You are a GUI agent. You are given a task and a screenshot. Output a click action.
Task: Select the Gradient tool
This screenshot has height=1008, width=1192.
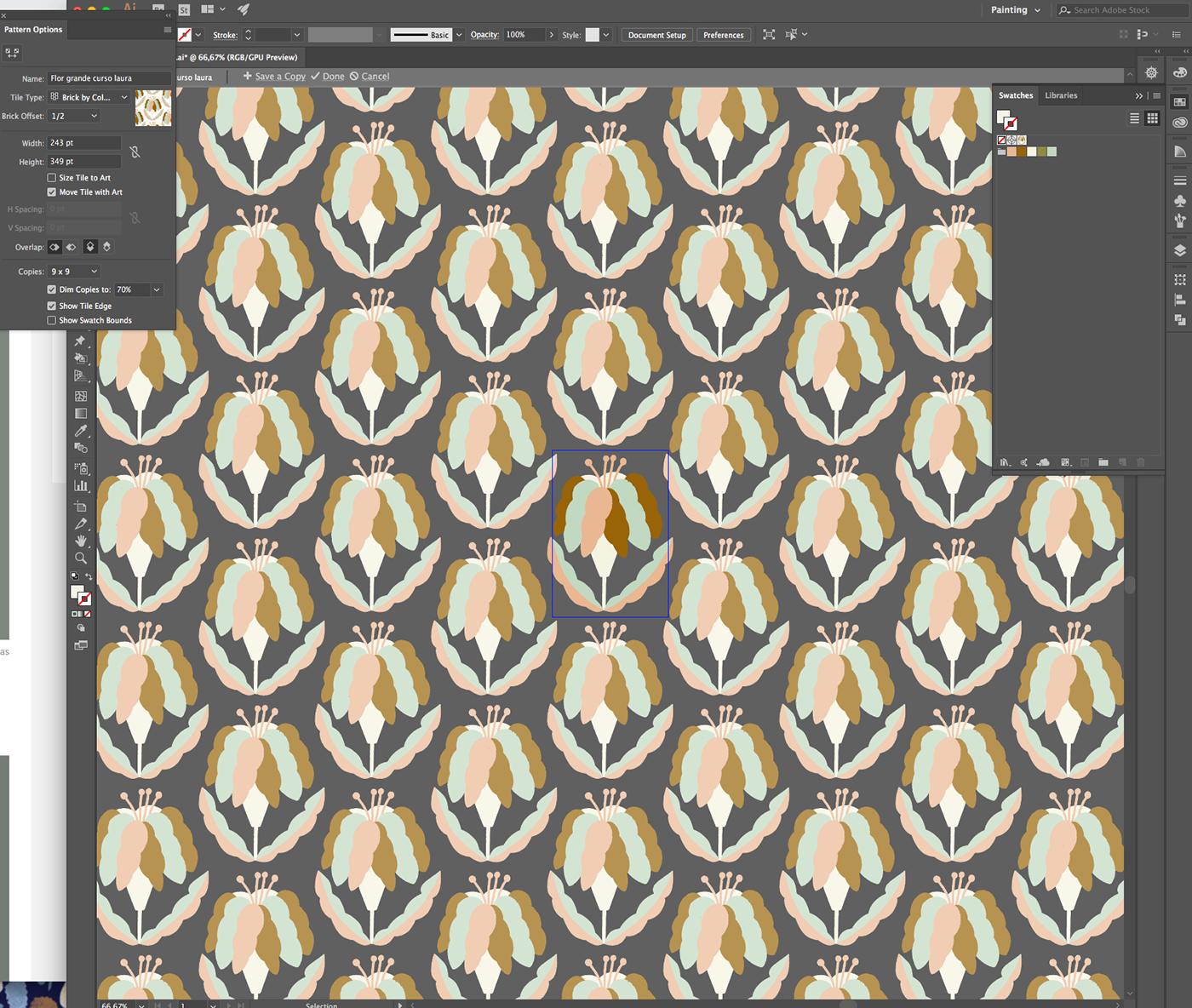click(81, 414)
